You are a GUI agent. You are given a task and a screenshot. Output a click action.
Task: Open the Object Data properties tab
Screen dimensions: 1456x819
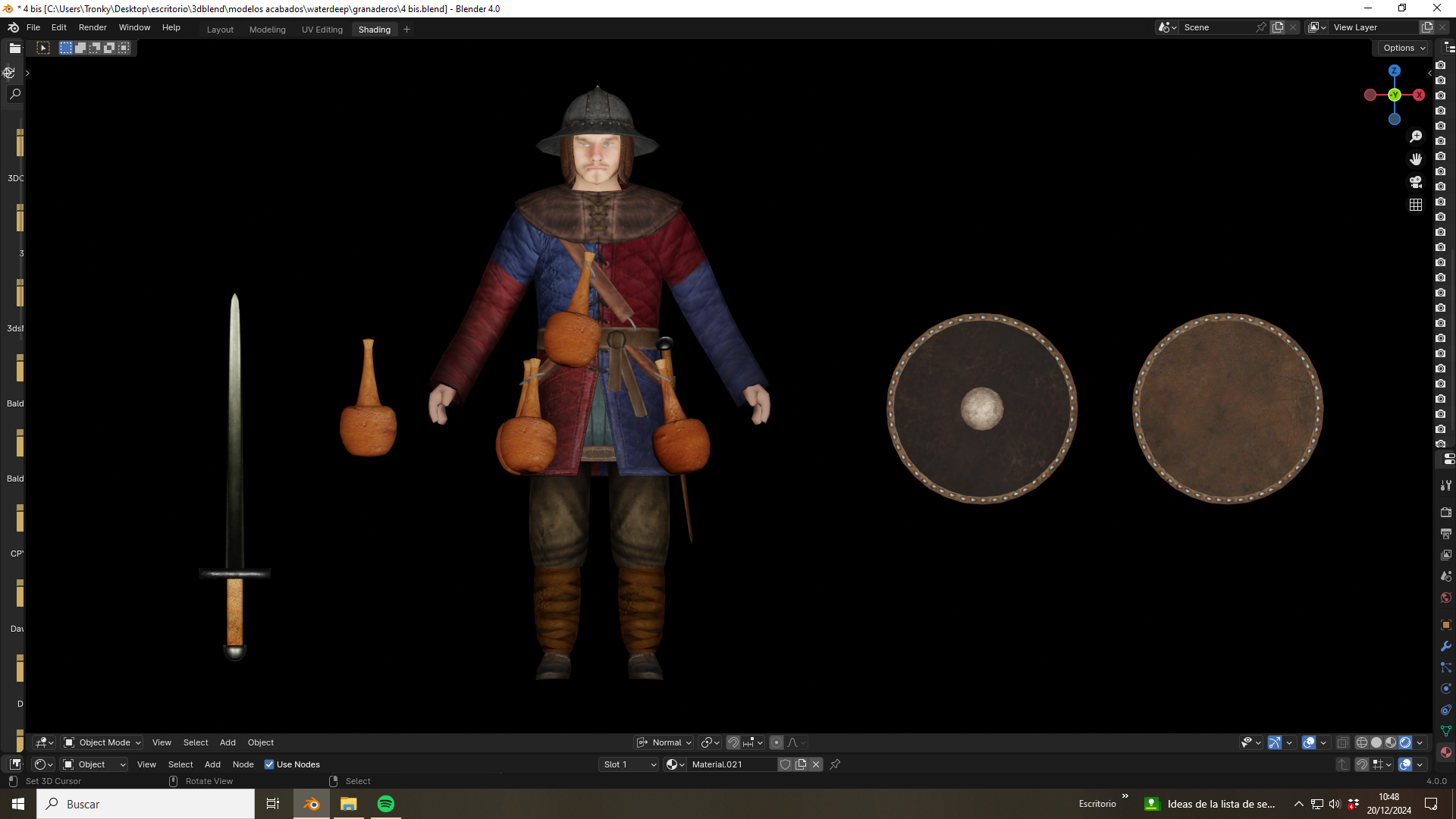pos(1445,731)
